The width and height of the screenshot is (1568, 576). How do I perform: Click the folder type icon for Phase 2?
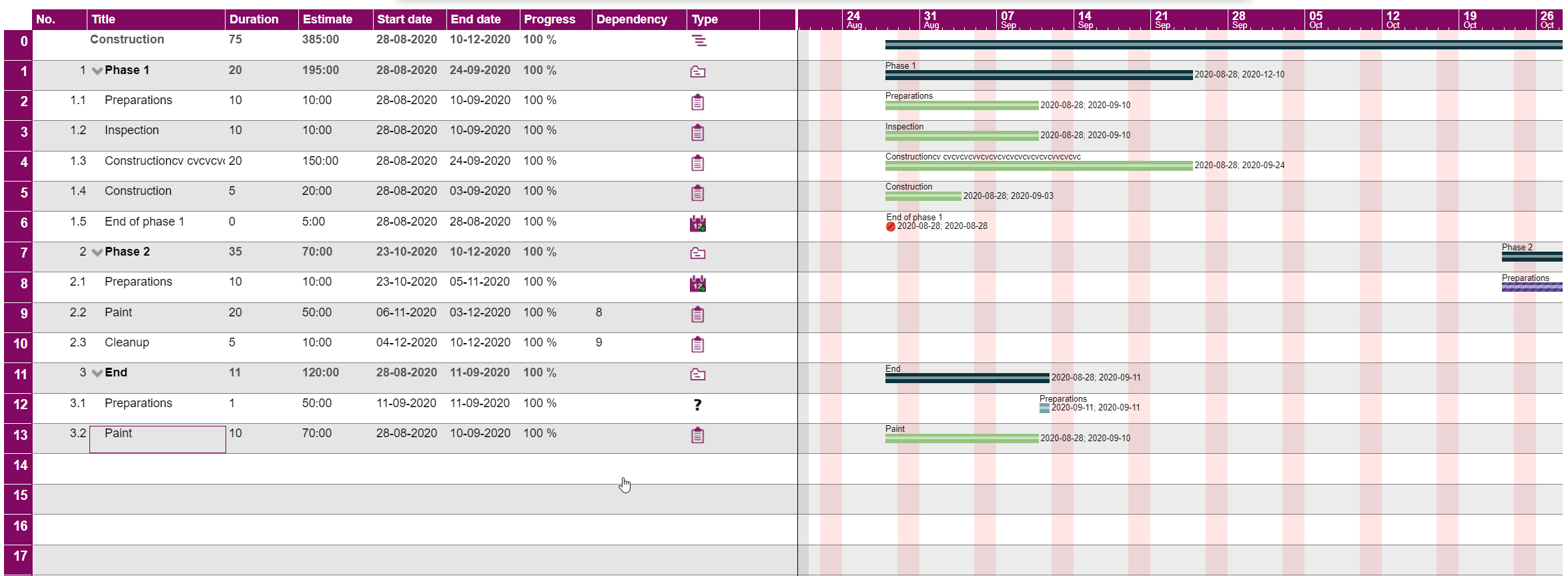(x=697, y=253)
